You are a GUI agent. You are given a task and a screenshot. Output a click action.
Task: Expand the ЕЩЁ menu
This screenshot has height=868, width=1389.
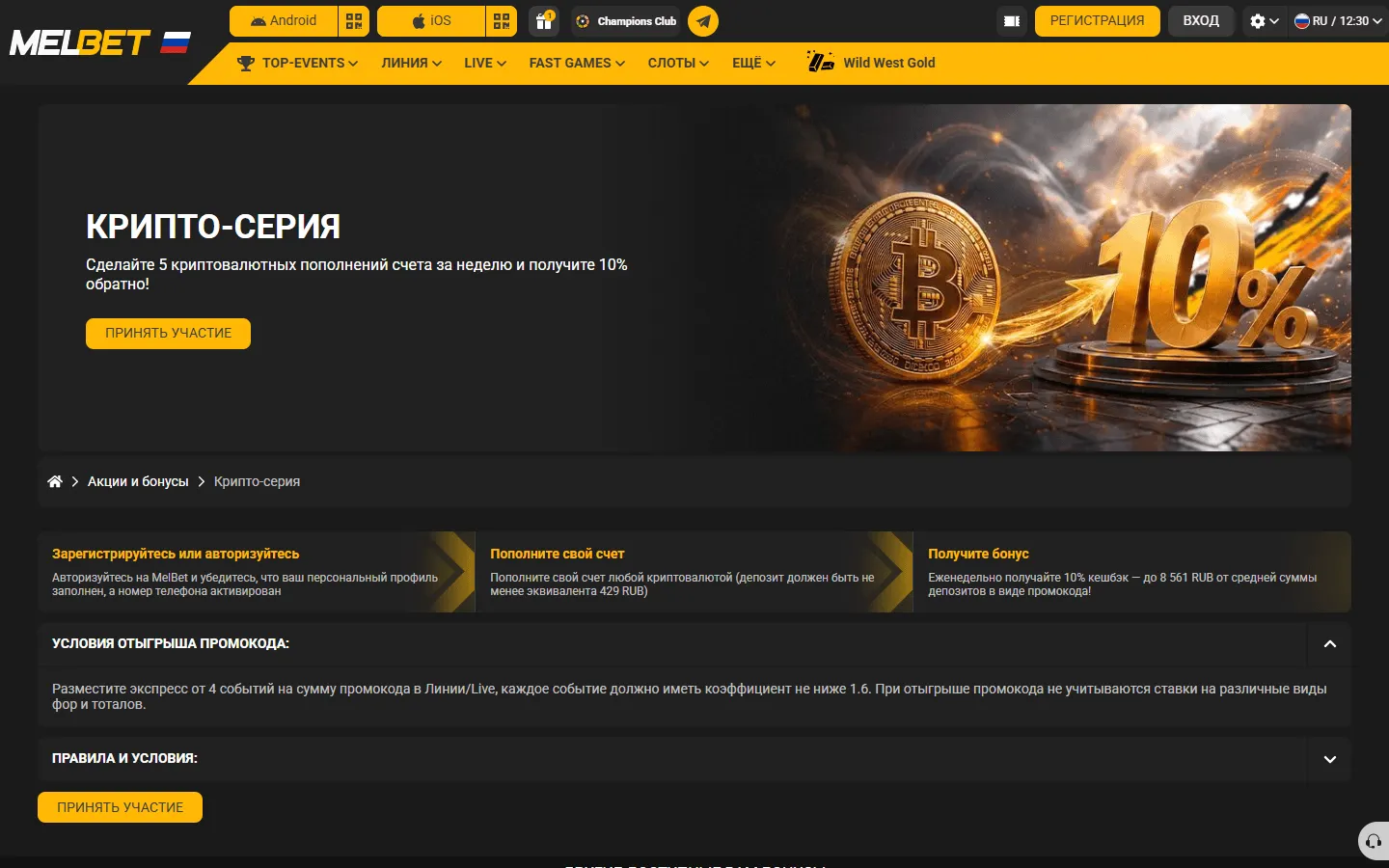point(753,63)
